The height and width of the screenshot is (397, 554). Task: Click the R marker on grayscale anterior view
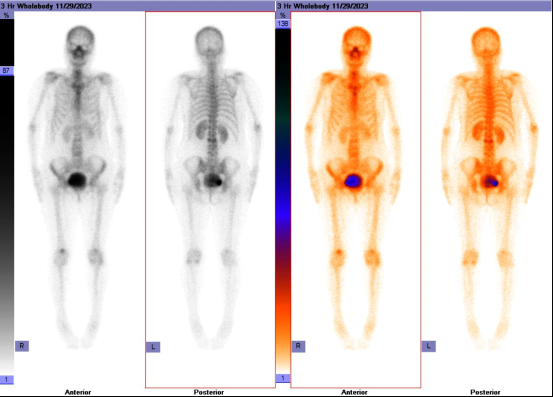click(22, 346)
